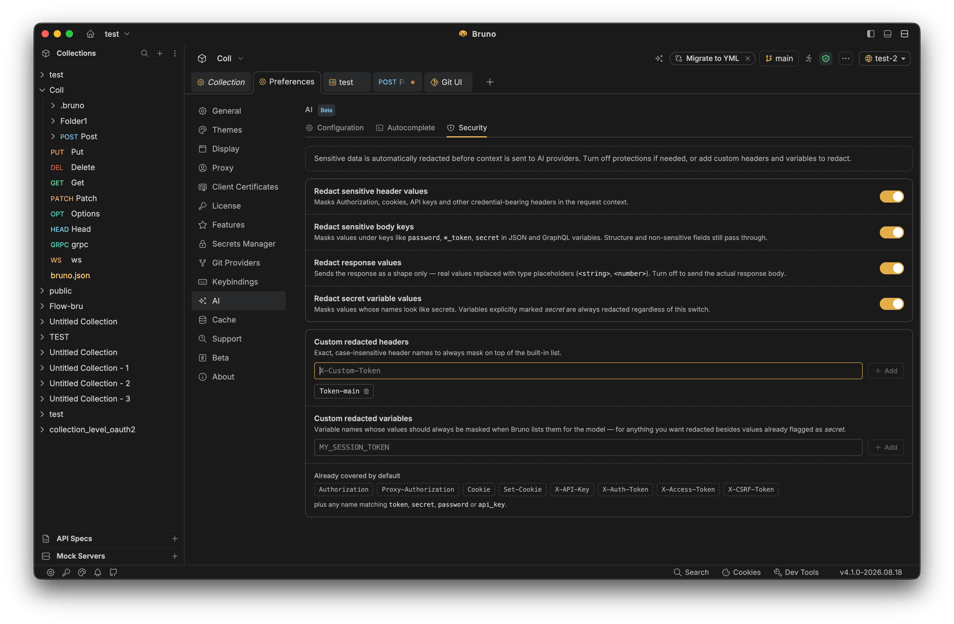This screenshot has height=624, width=954.
Task: Open Secrets Manager preferences
Action: tap(238, 244)
